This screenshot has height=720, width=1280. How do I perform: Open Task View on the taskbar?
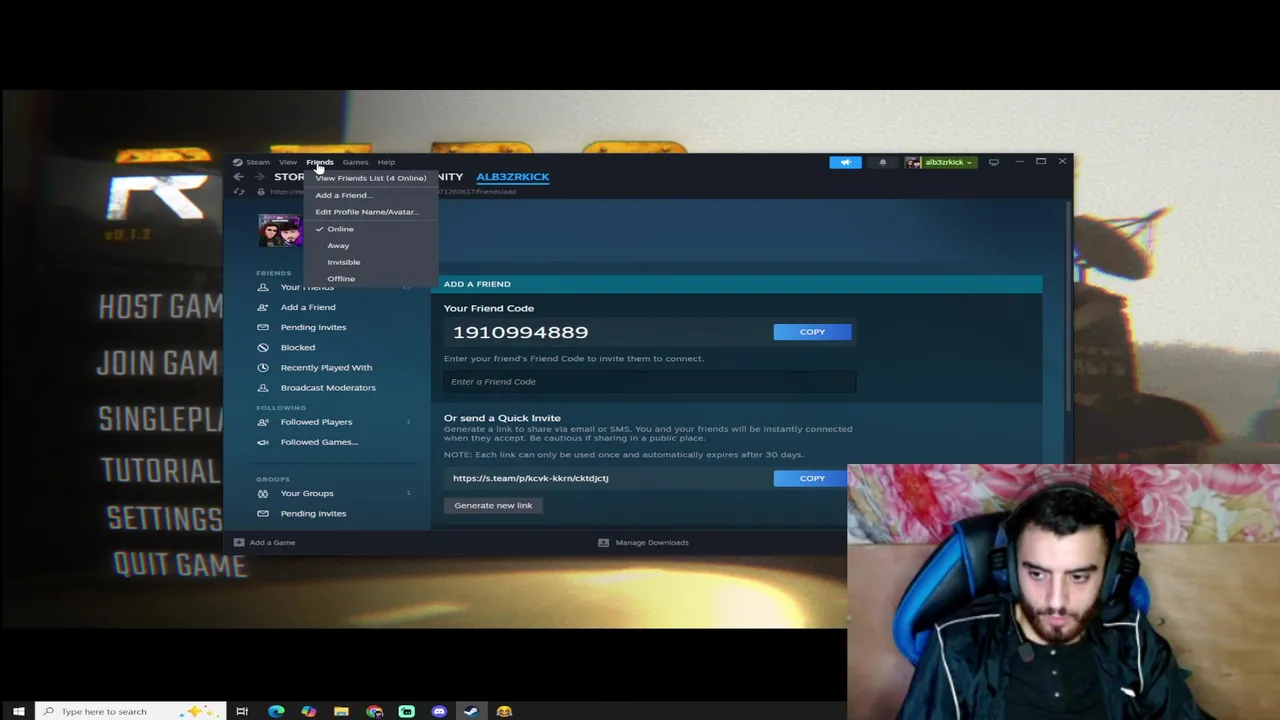point(242,711)
